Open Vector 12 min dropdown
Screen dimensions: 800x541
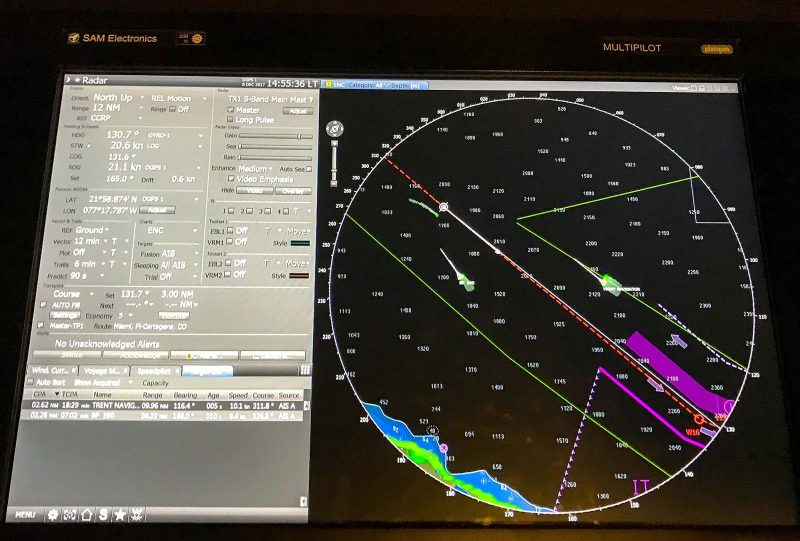click(89, 241)
